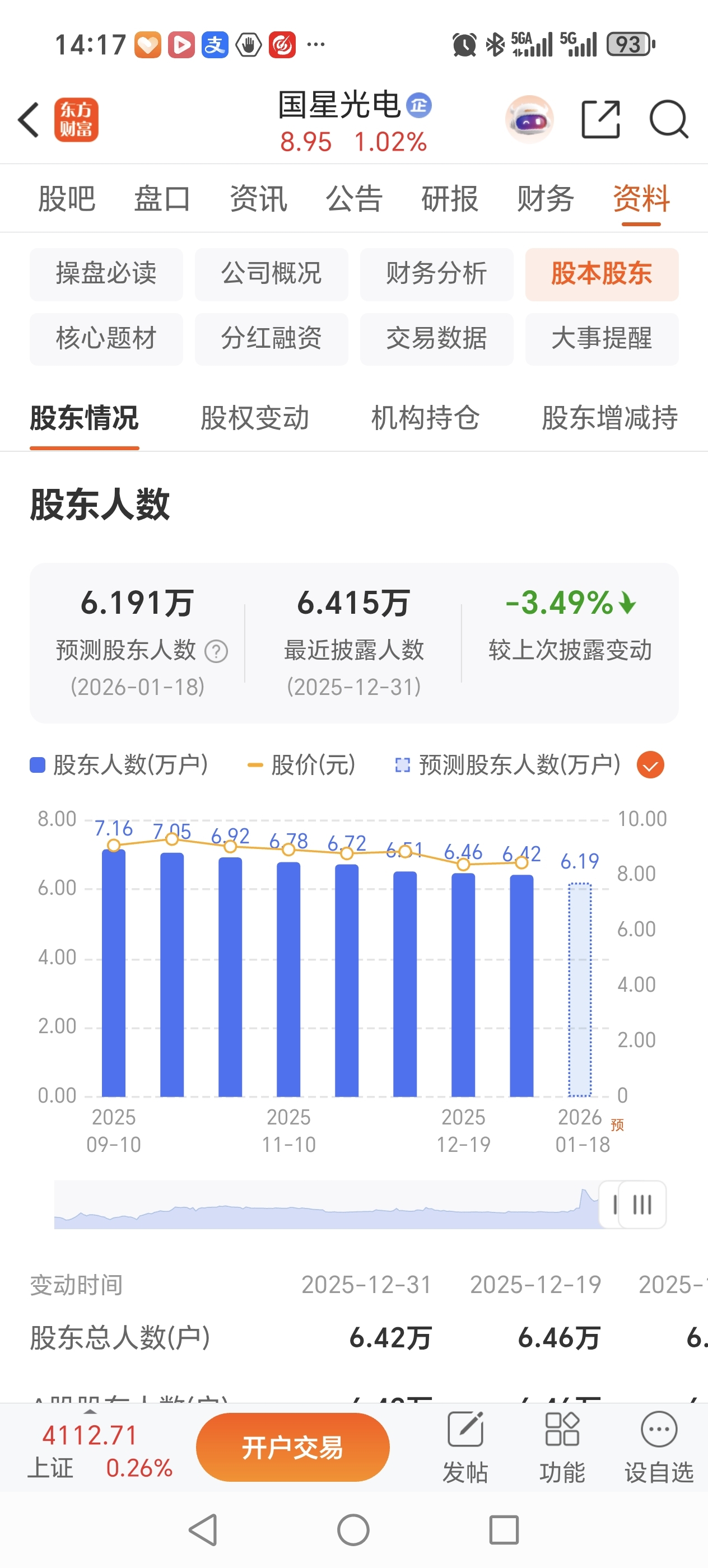Open 核心题材 section

tap(106, 339)
